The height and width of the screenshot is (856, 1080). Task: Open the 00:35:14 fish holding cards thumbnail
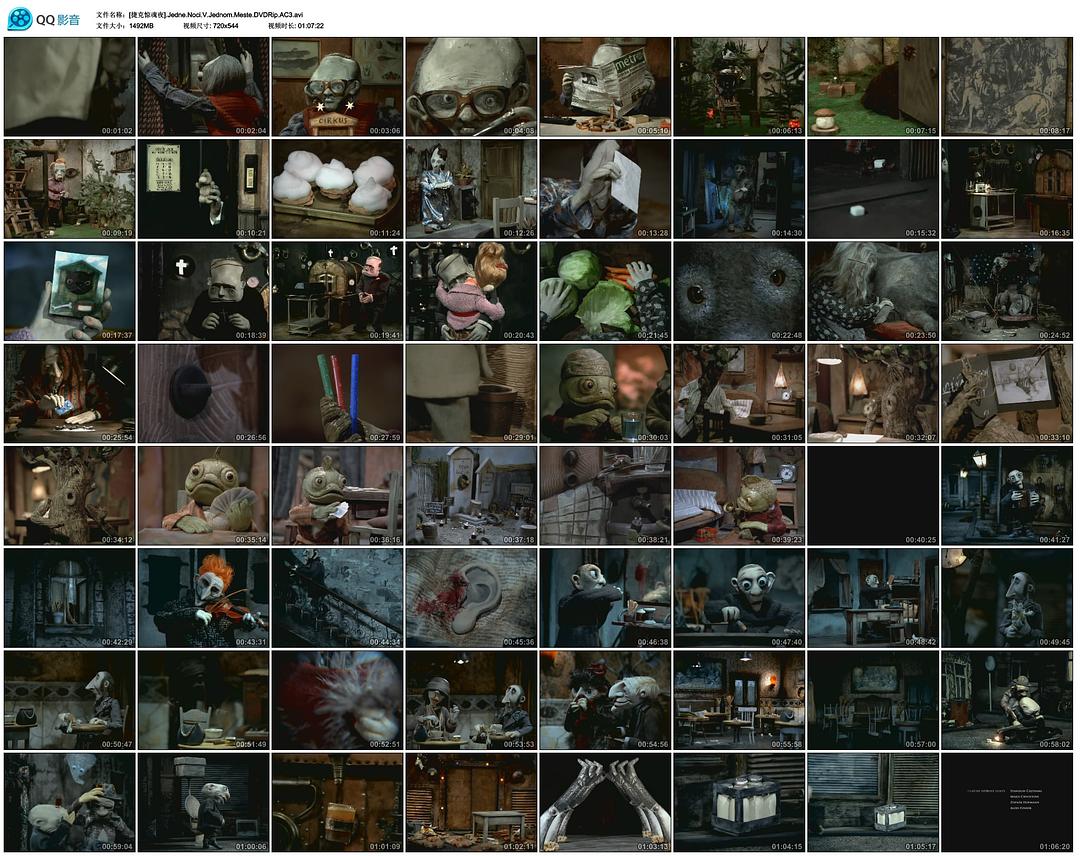coord(203,496)
